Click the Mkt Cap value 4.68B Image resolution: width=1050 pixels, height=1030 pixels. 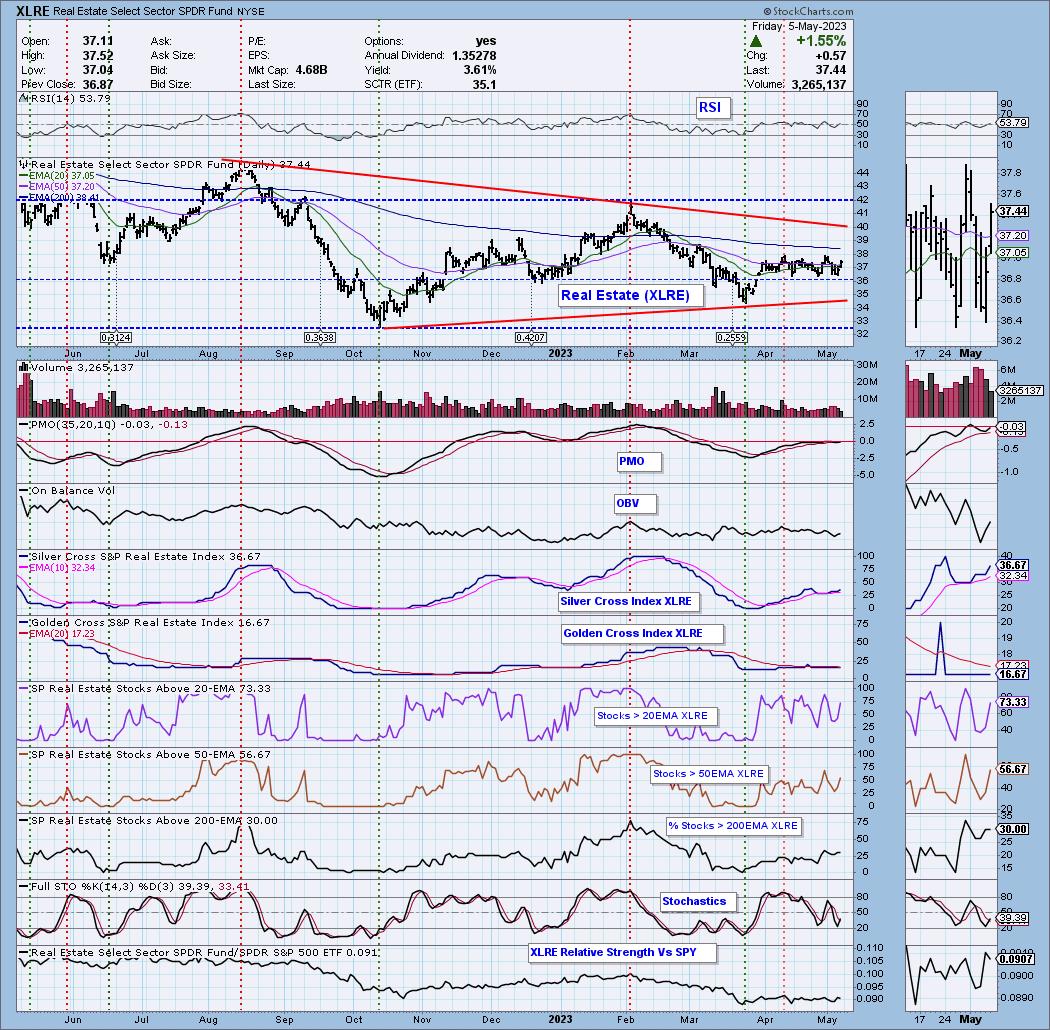(311, 70)
